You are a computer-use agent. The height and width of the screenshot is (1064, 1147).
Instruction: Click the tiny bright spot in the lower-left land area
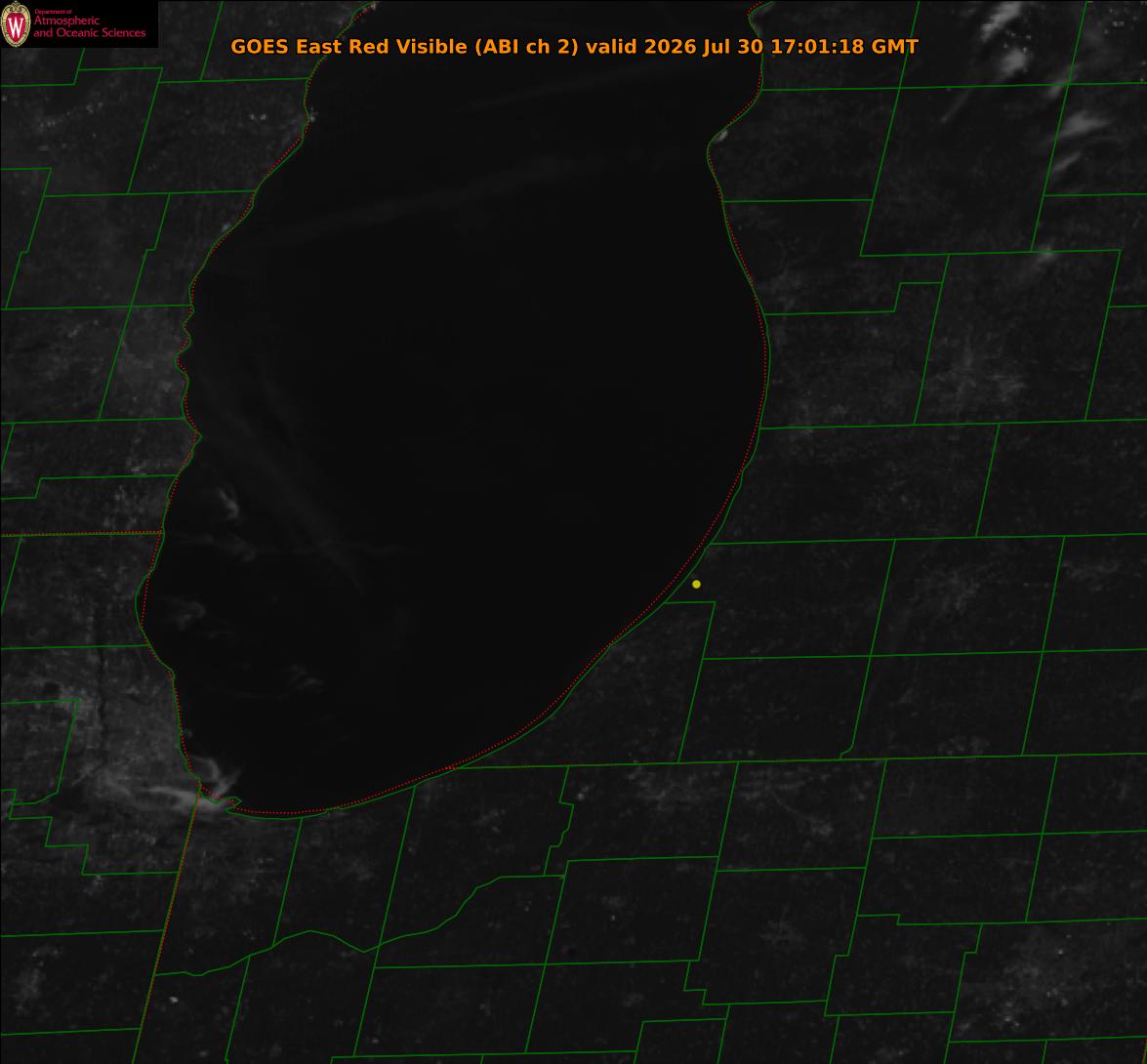click(174, 999)
